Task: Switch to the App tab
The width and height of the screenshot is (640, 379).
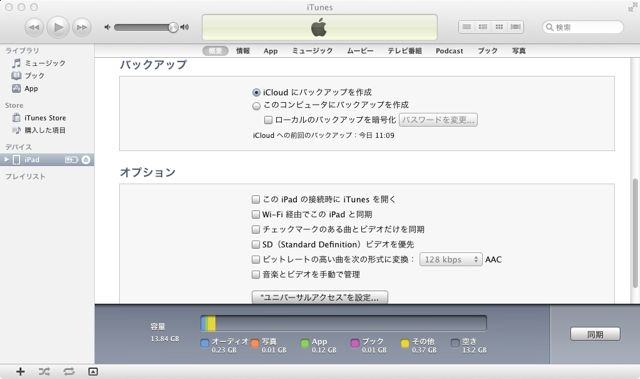Action: [x=271, y=51]
